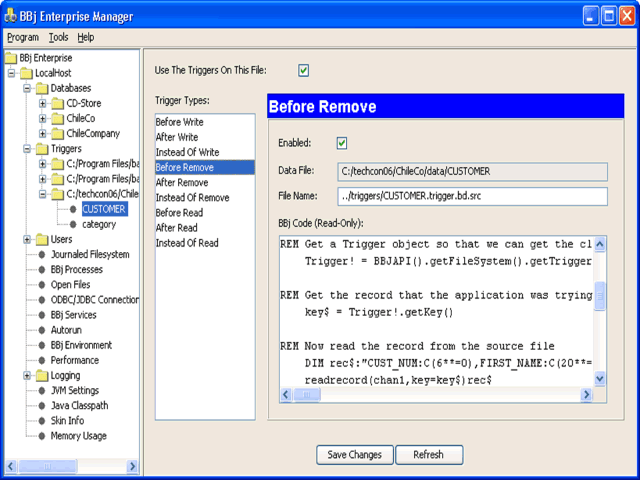The image size is (640, 480).
Task: Click the bullet icon beside Java Classpath
Action: [x=42, y=406]
